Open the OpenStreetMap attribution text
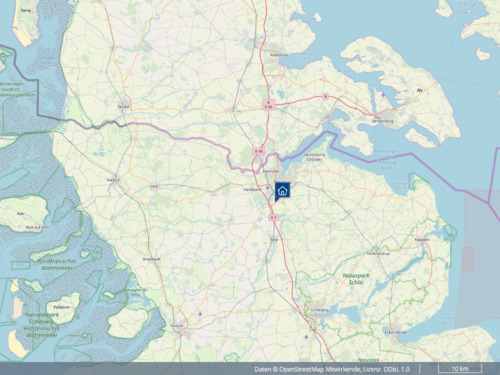500x375 pixels. (x=332, y=369)
